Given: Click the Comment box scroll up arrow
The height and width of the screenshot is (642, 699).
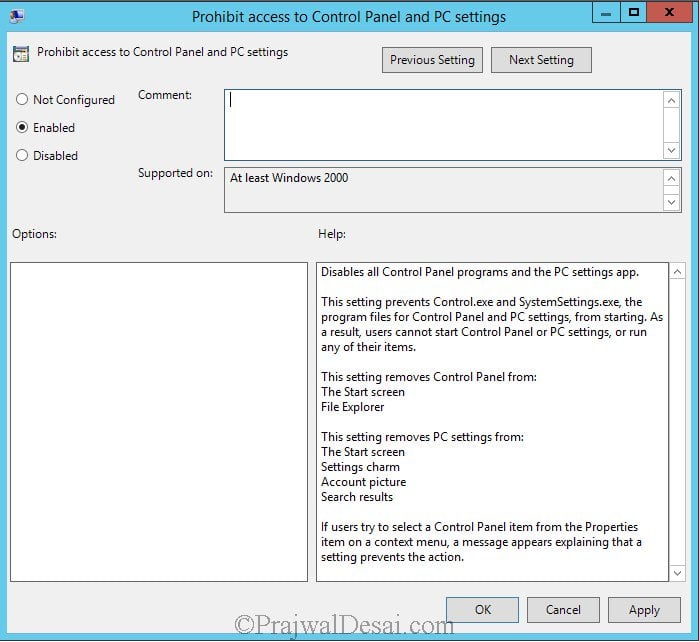Looking at the screenshot, I should pos(671,100).
